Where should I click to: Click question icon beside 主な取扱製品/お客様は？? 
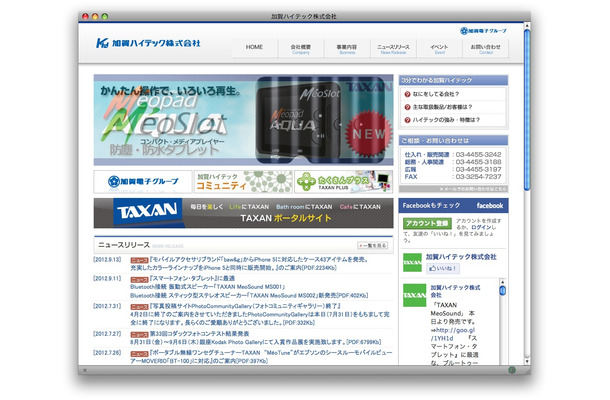coord(407,107)
